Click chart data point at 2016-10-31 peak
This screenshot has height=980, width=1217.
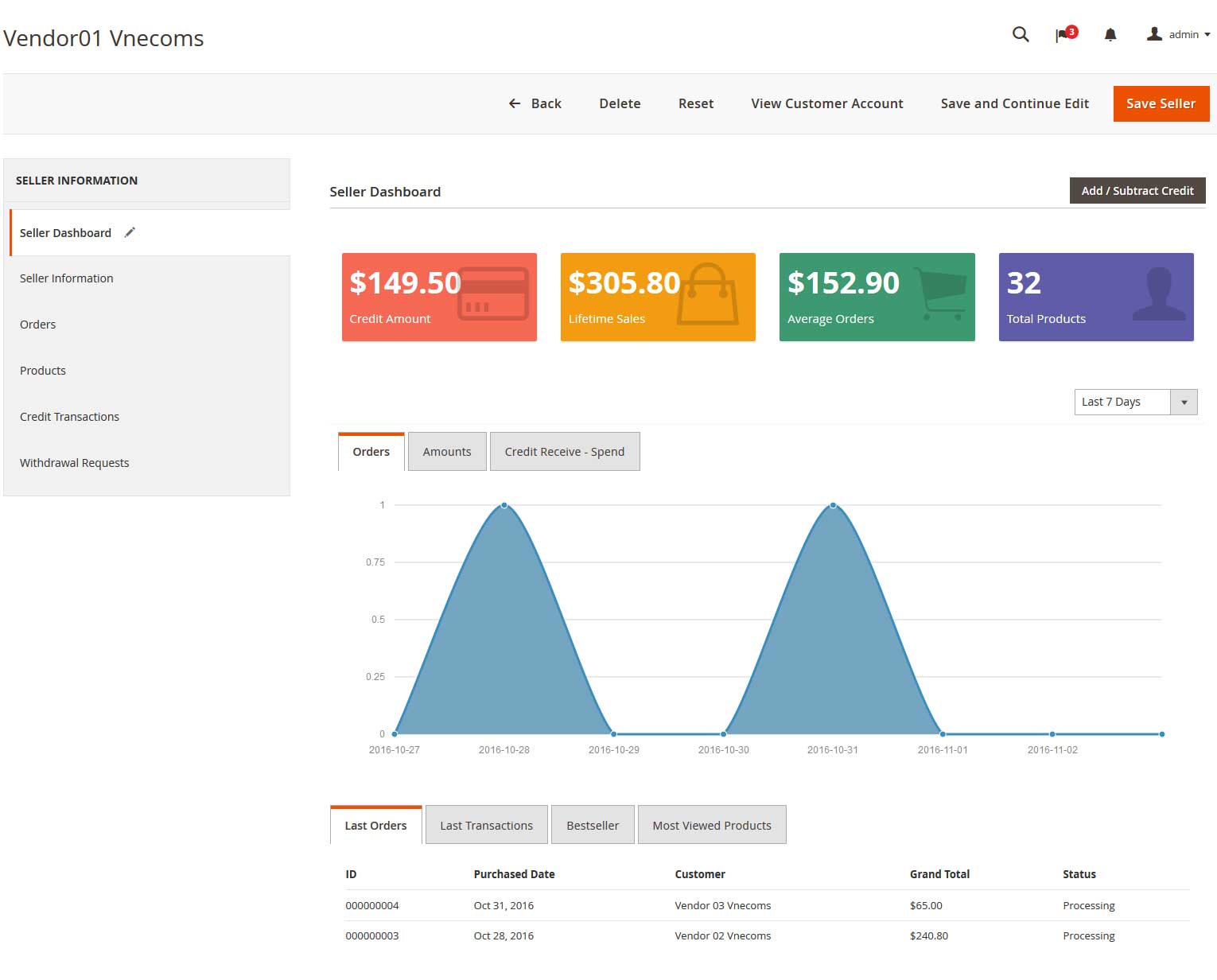(x=833, y=505)
